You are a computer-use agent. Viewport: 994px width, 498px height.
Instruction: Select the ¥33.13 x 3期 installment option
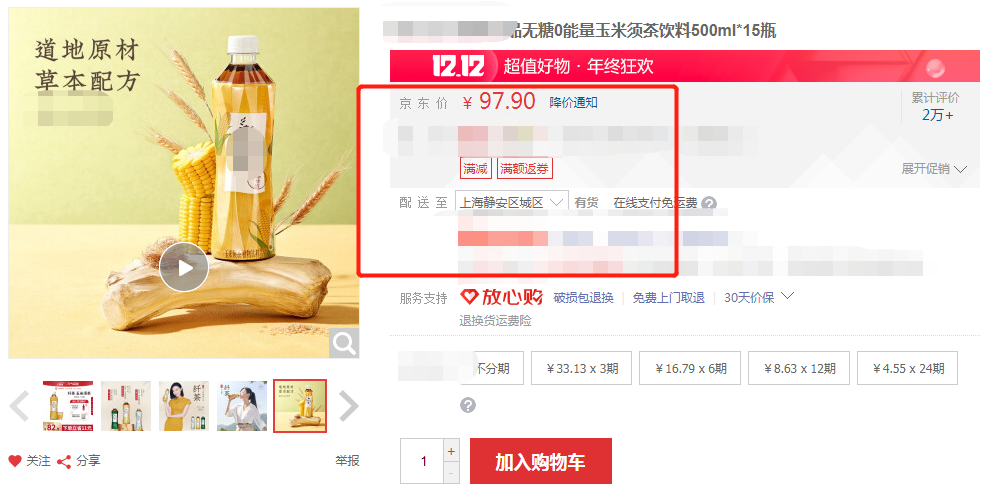[x=581, y=368]
